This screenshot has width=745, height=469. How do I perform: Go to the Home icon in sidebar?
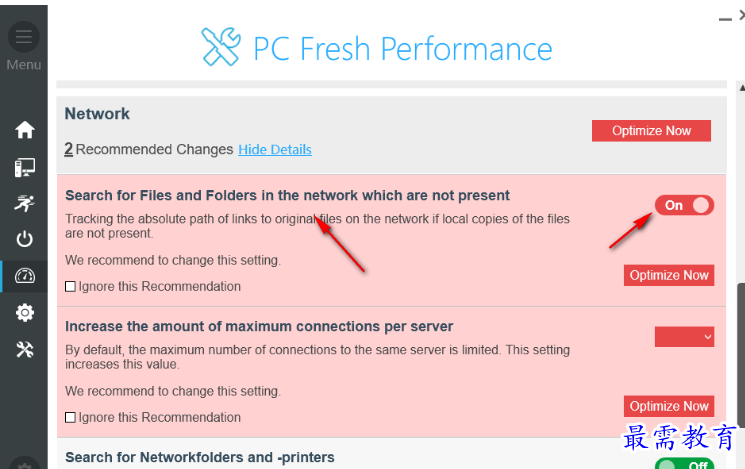click(x=25, y=130)
